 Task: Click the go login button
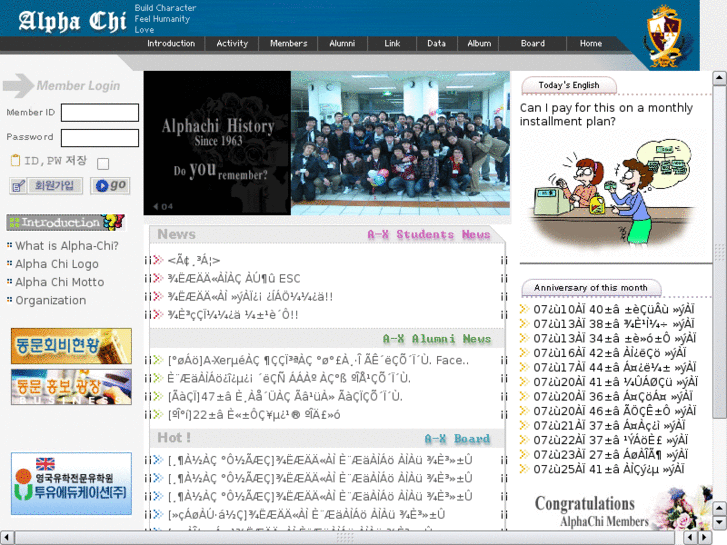(x=110, y=186)
